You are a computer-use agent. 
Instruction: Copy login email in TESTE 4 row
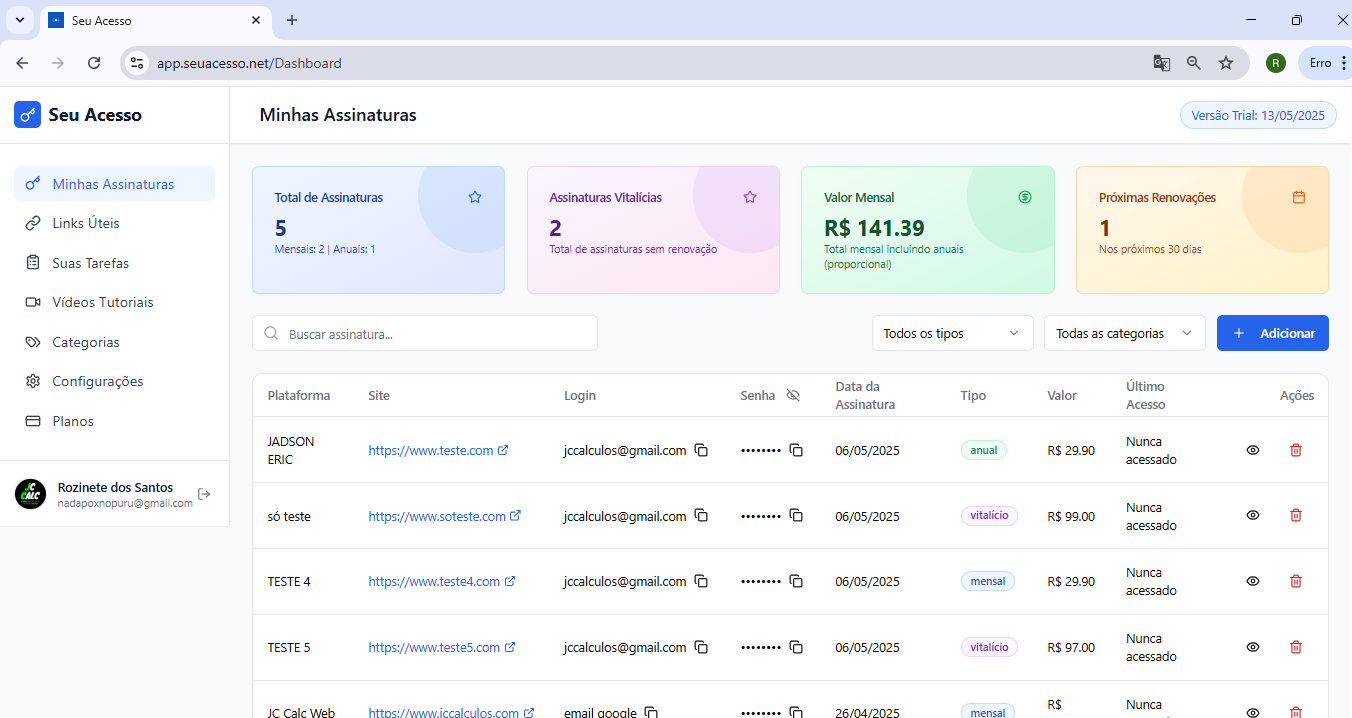coord(701,581)
